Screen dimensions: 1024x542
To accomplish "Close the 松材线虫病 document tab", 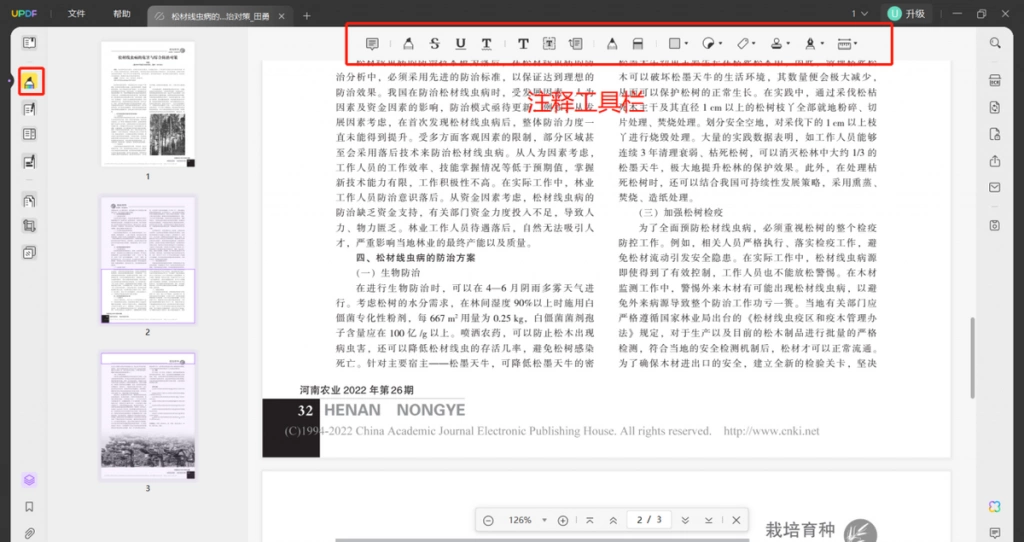I will (x=282, y=16).
